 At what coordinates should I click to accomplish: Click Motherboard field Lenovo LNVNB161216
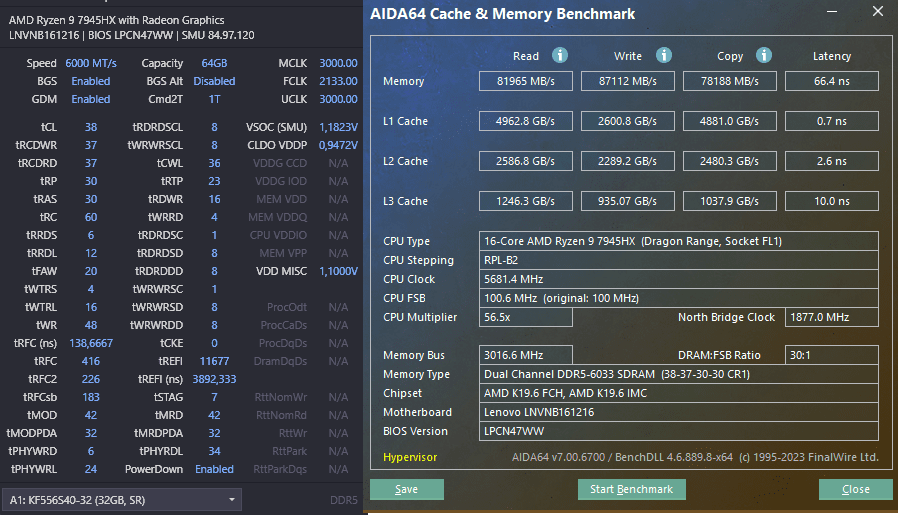(x=679, y=412)
